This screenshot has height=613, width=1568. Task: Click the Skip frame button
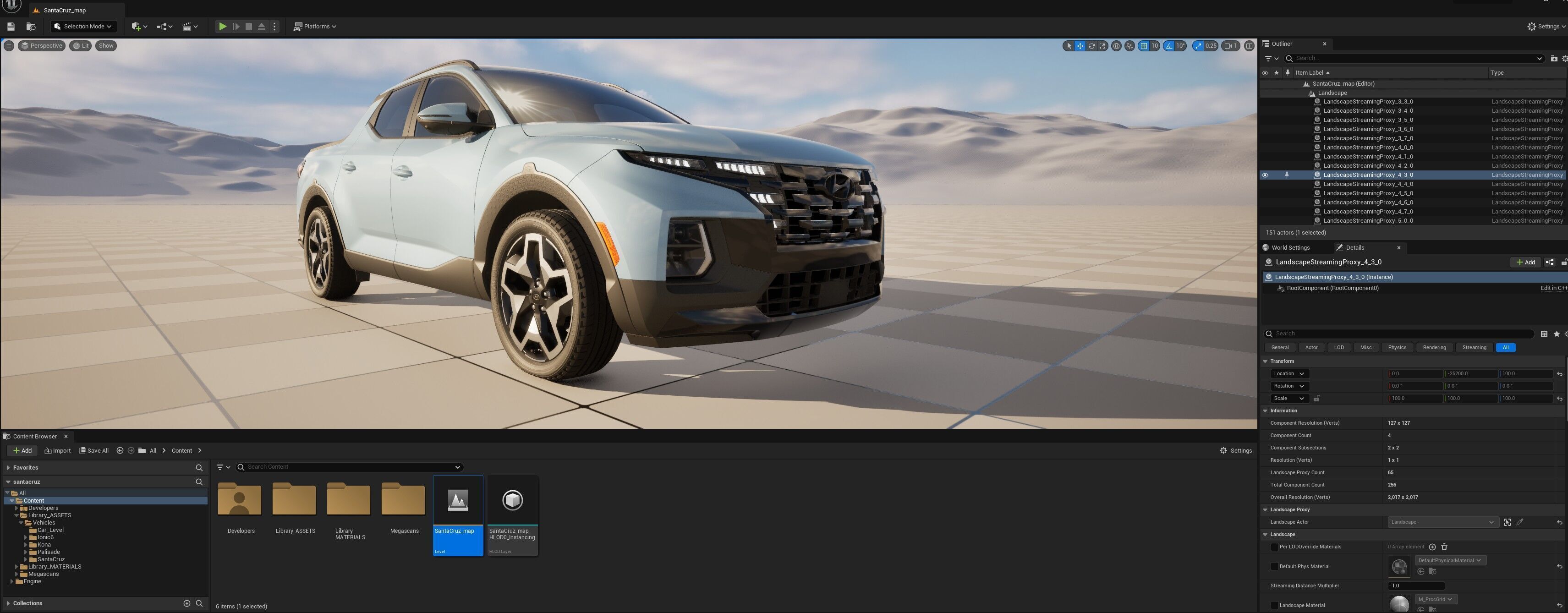(x=236, y=26)
